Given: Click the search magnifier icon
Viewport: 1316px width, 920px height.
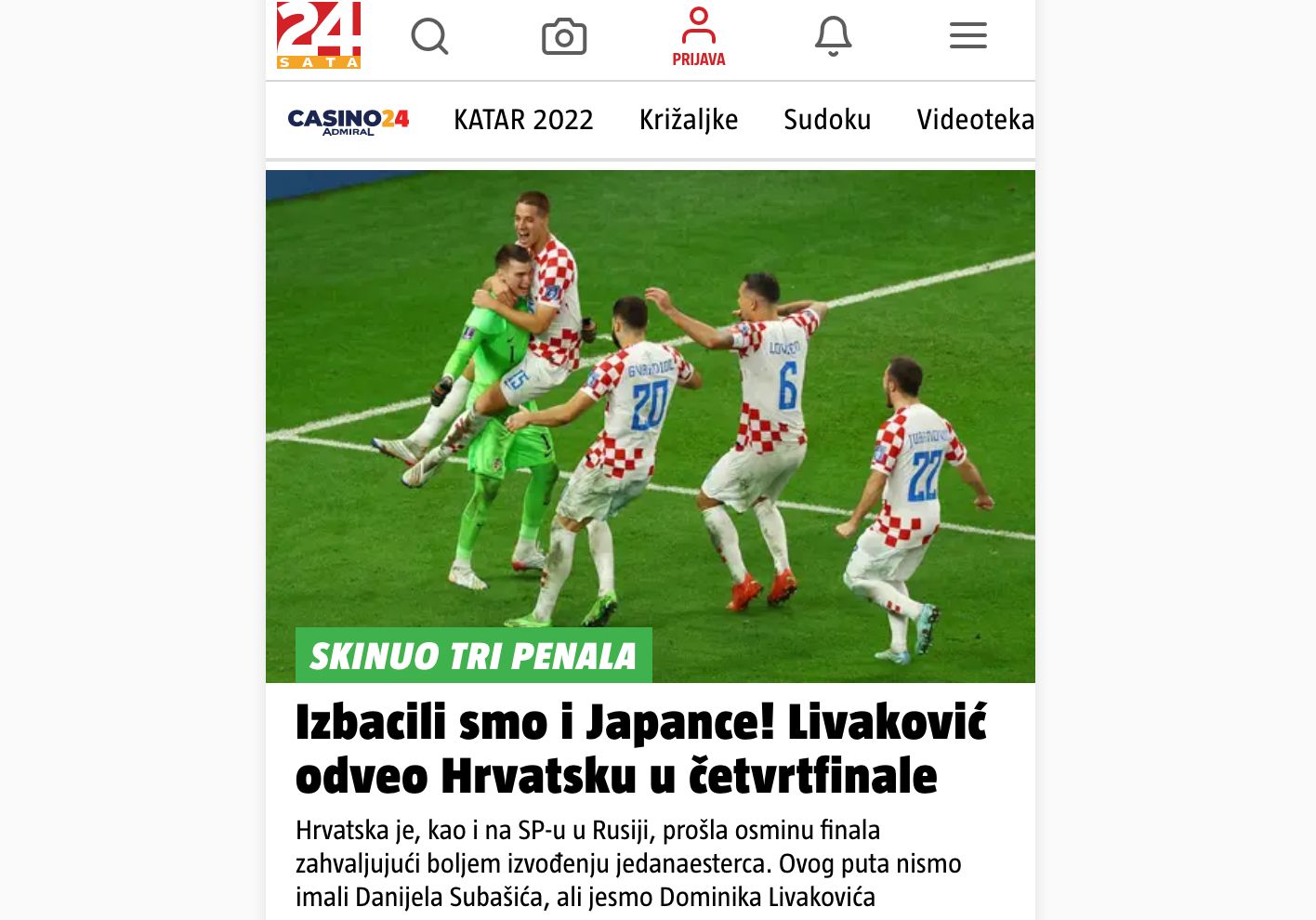Looking at the screenshot, I should click(x=429, y=36).
